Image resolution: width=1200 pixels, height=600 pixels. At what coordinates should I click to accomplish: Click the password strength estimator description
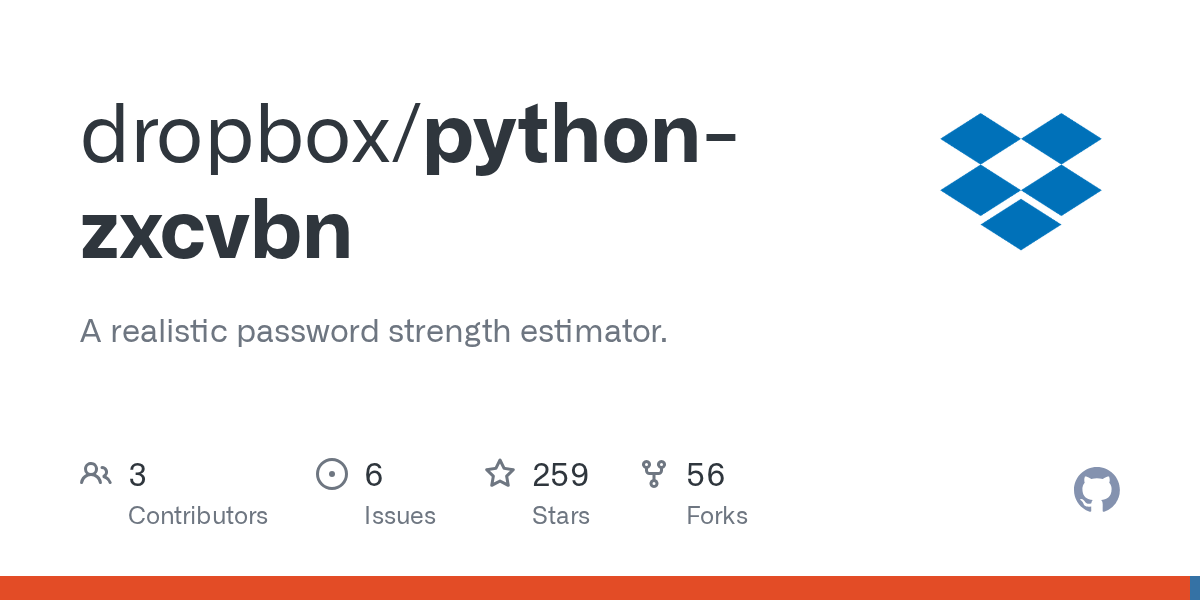(x=373, y=331)
